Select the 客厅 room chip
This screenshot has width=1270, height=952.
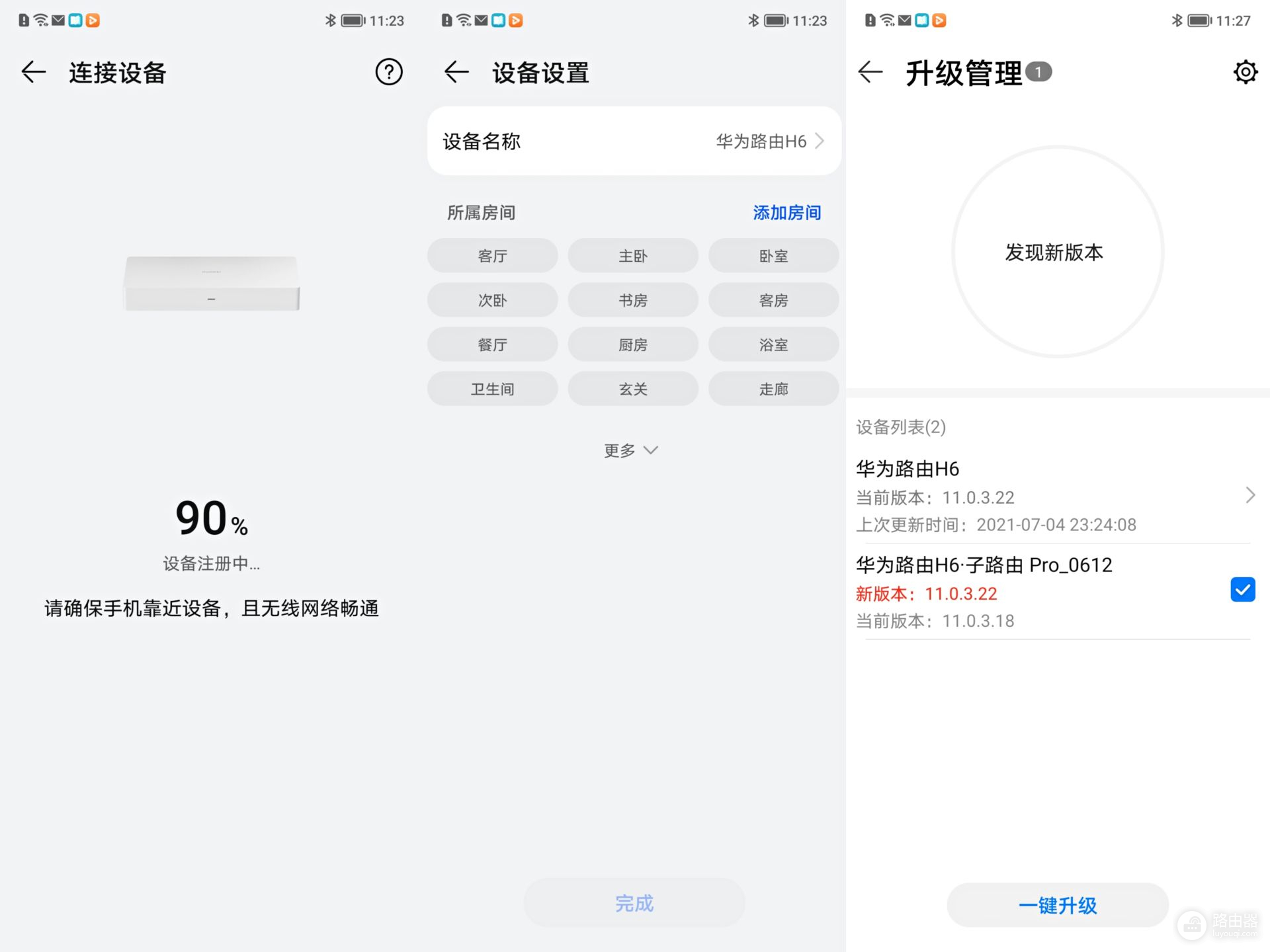point(492,256)
